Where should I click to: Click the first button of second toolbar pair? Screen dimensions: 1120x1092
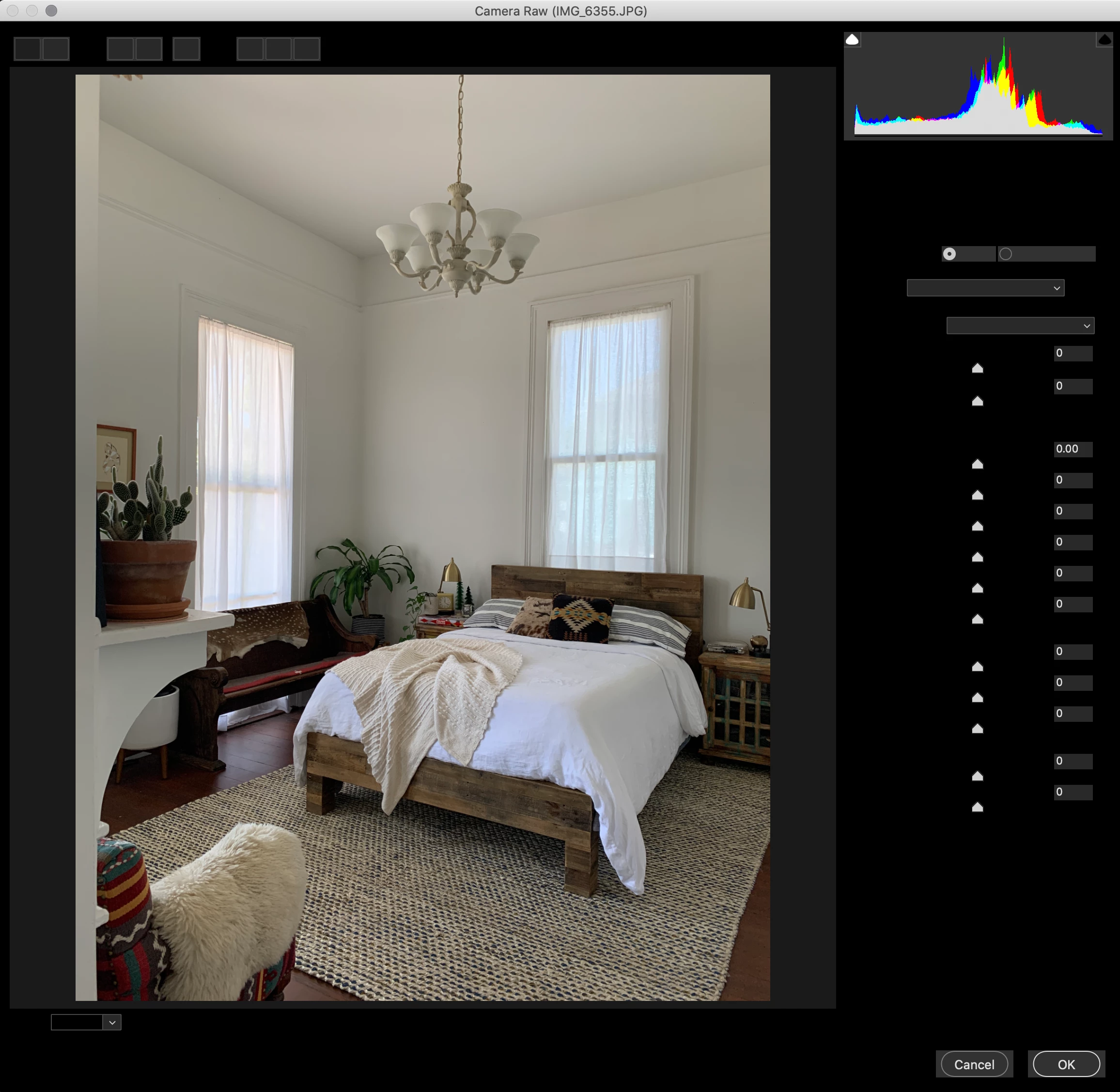(x=121, y=49)
